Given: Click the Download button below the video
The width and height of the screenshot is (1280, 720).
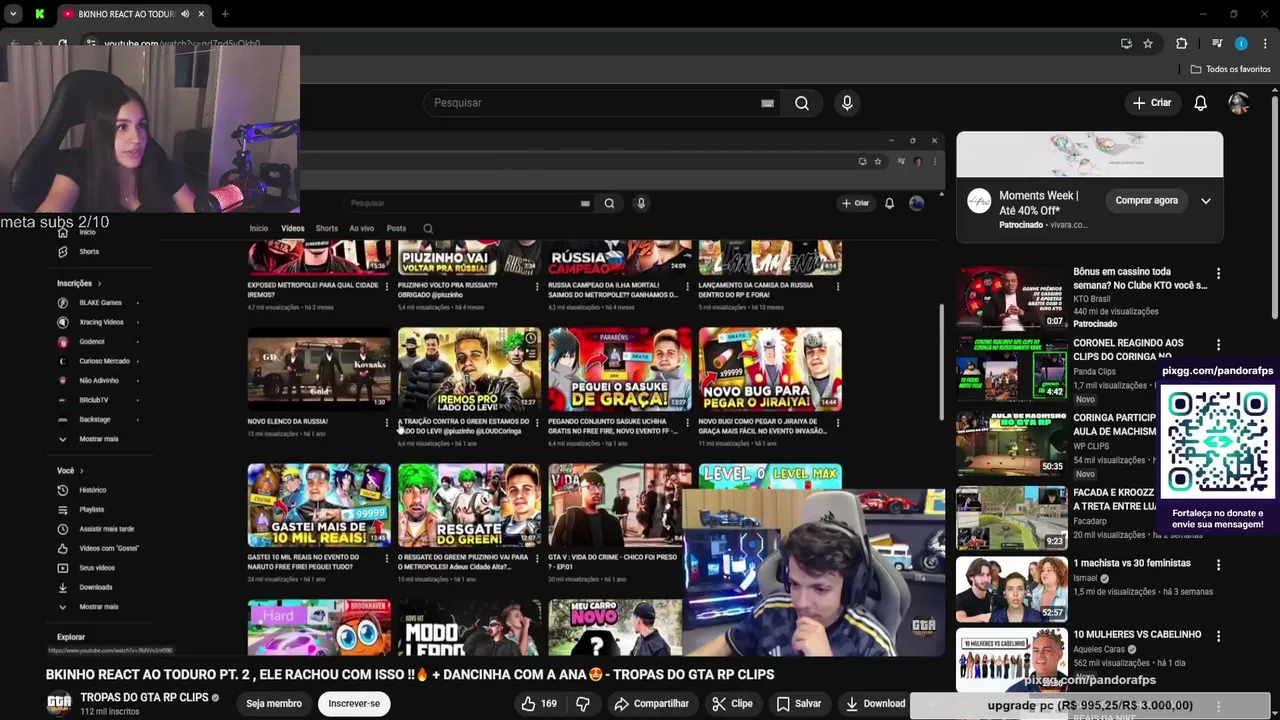Looking at the screenshot, I should coord(875,704).
